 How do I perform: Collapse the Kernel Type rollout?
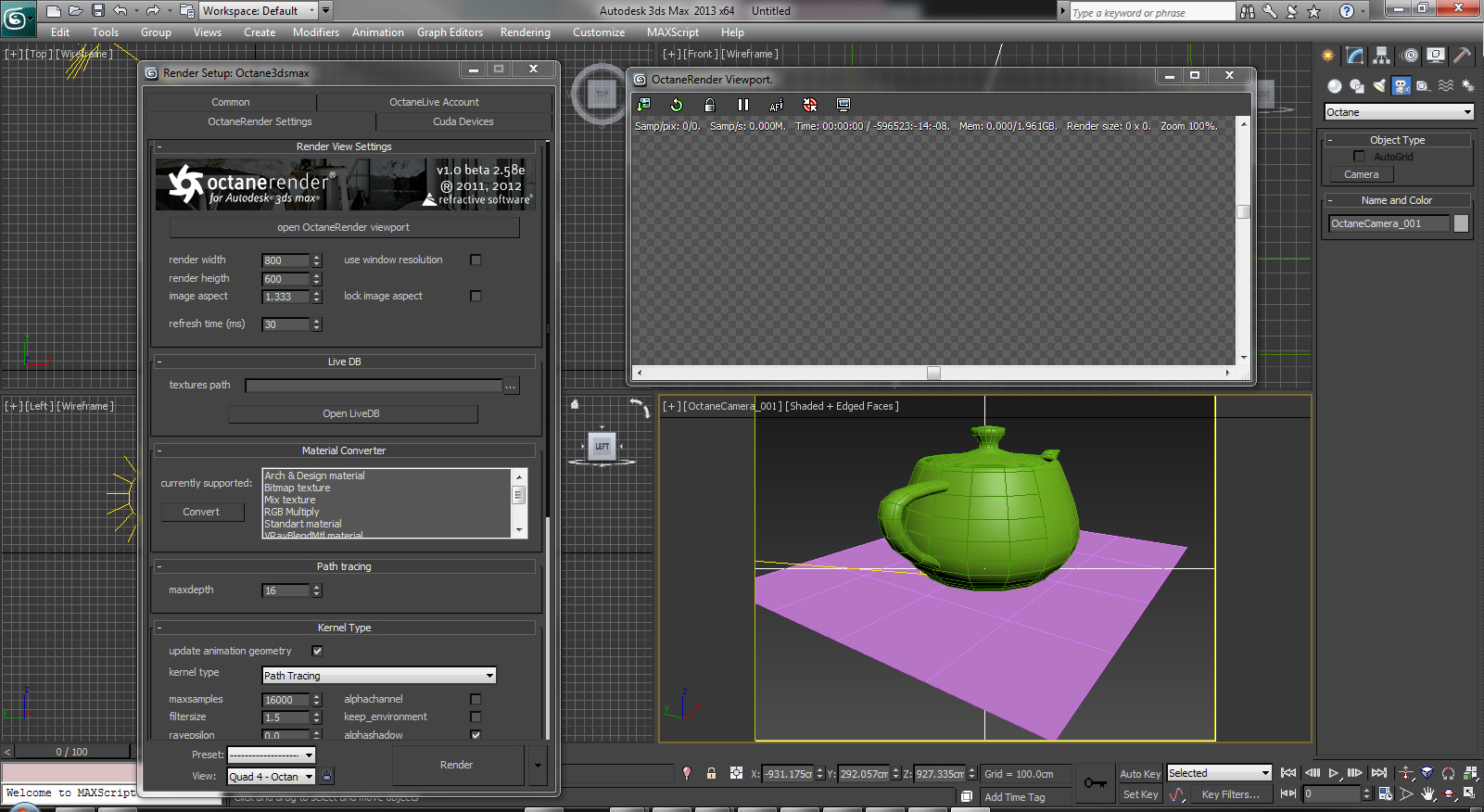click(344, 628)
